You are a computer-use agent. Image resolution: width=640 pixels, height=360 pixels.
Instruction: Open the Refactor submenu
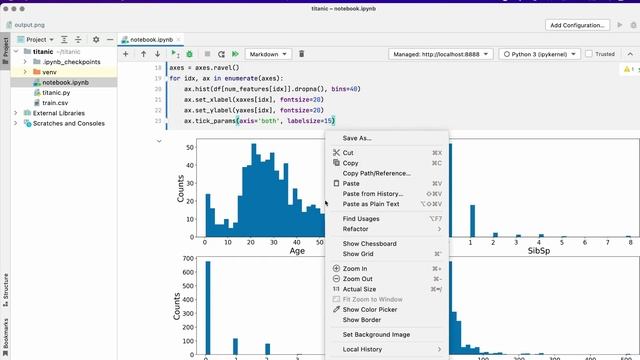point(387,229)
